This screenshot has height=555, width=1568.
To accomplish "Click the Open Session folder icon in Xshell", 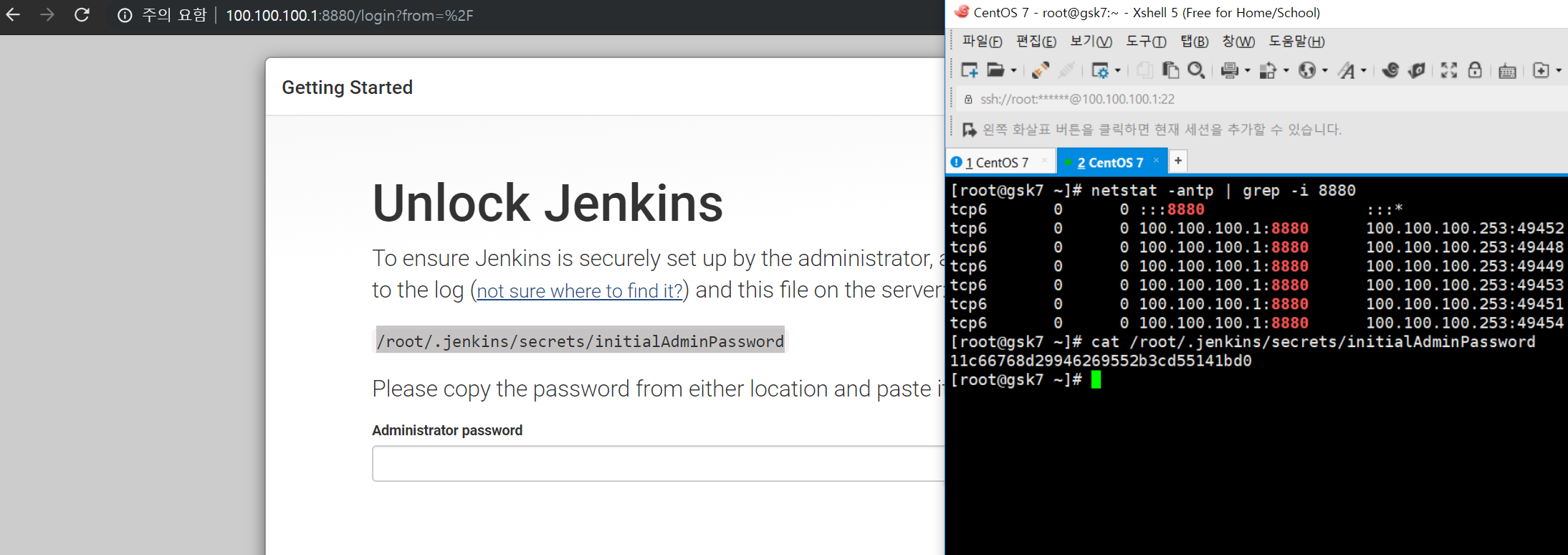I will pos(995,70).
